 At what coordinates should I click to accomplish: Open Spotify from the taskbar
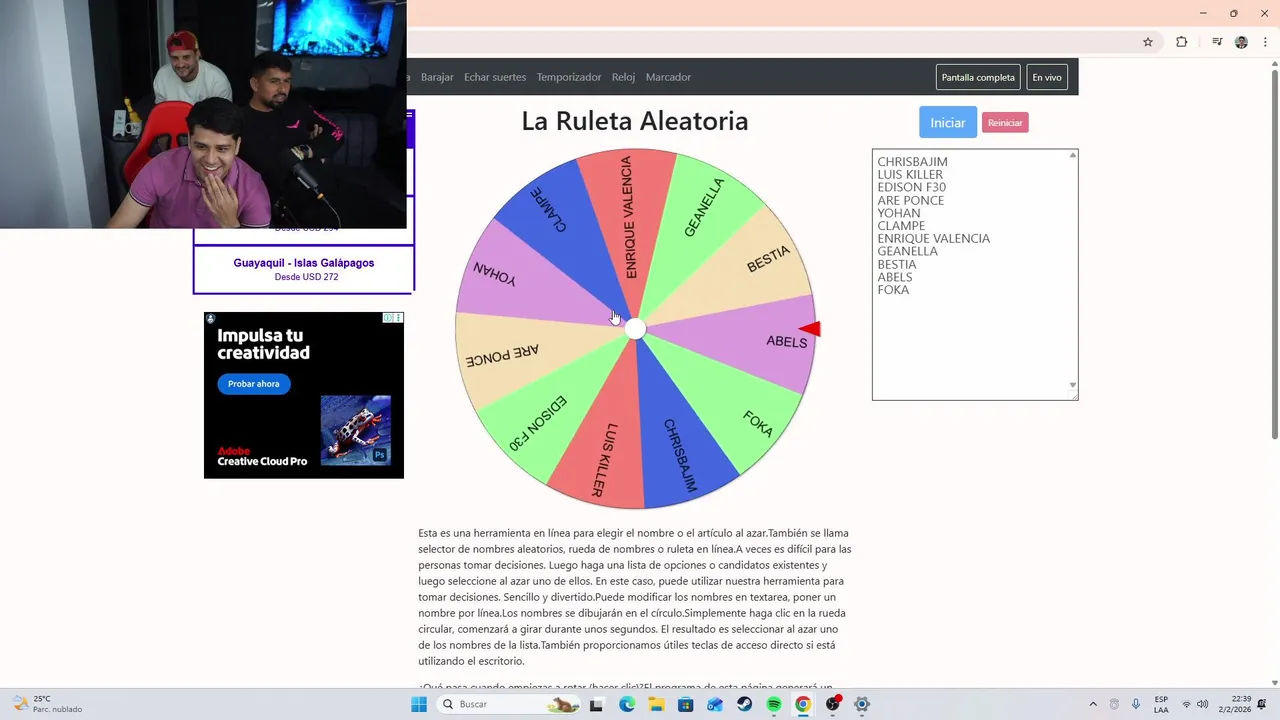click(774, 704)
